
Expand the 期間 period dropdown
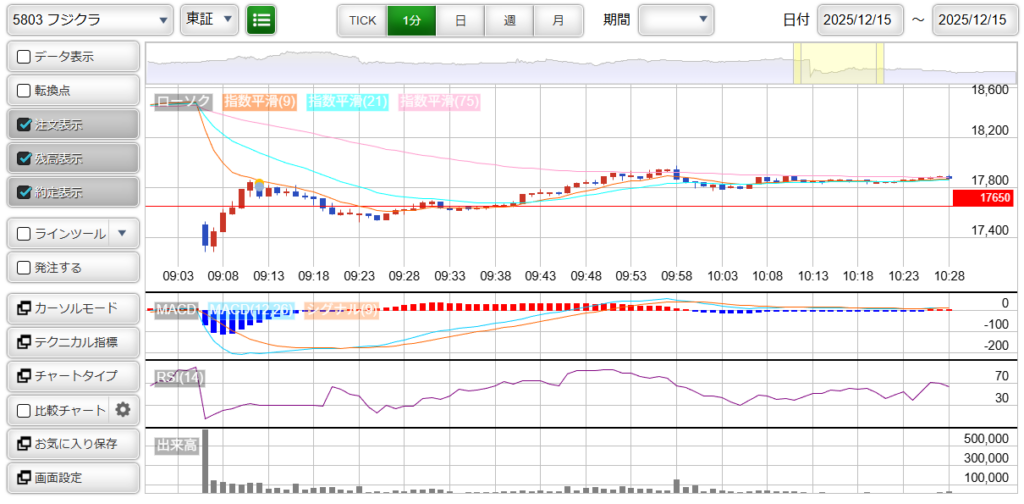coord(676,19)
